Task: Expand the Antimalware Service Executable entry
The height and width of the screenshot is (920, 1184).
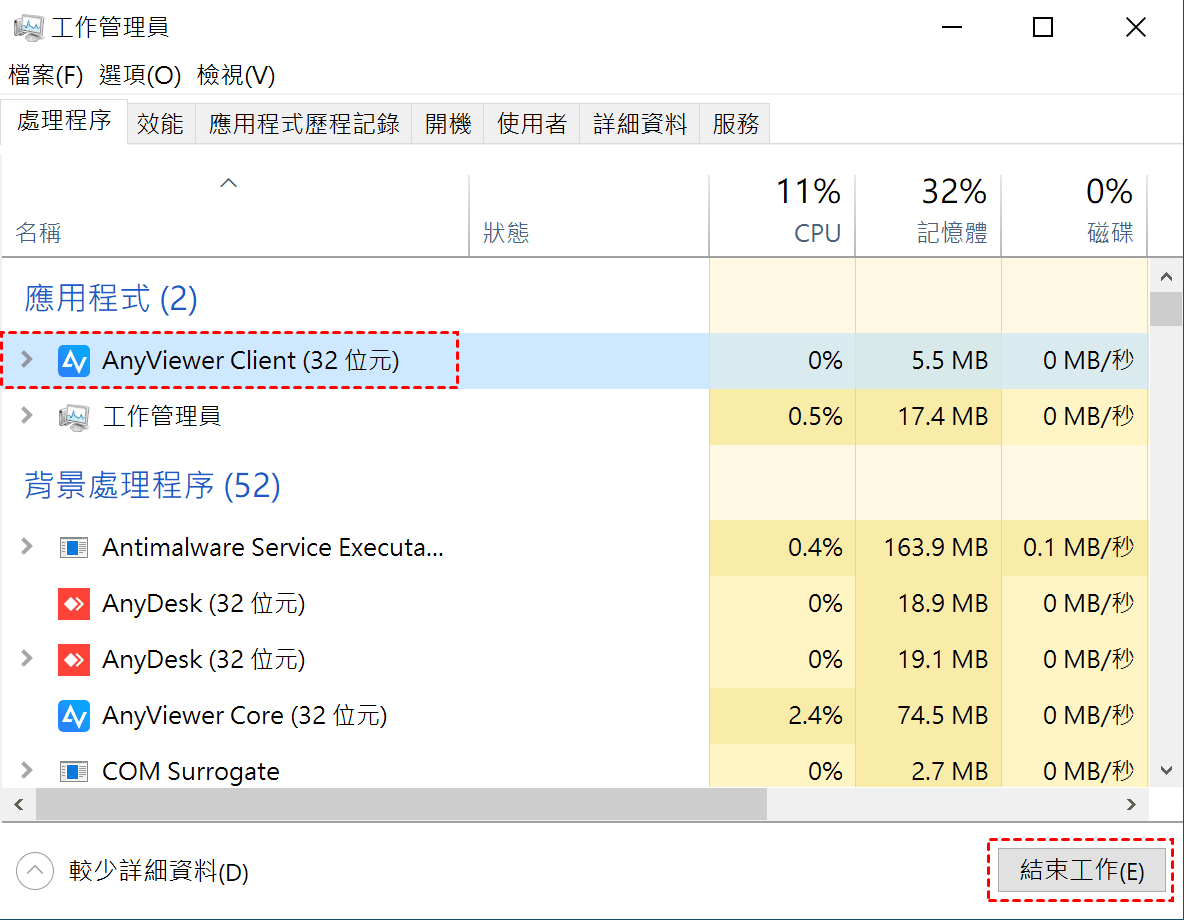Action: pos(27,548)
